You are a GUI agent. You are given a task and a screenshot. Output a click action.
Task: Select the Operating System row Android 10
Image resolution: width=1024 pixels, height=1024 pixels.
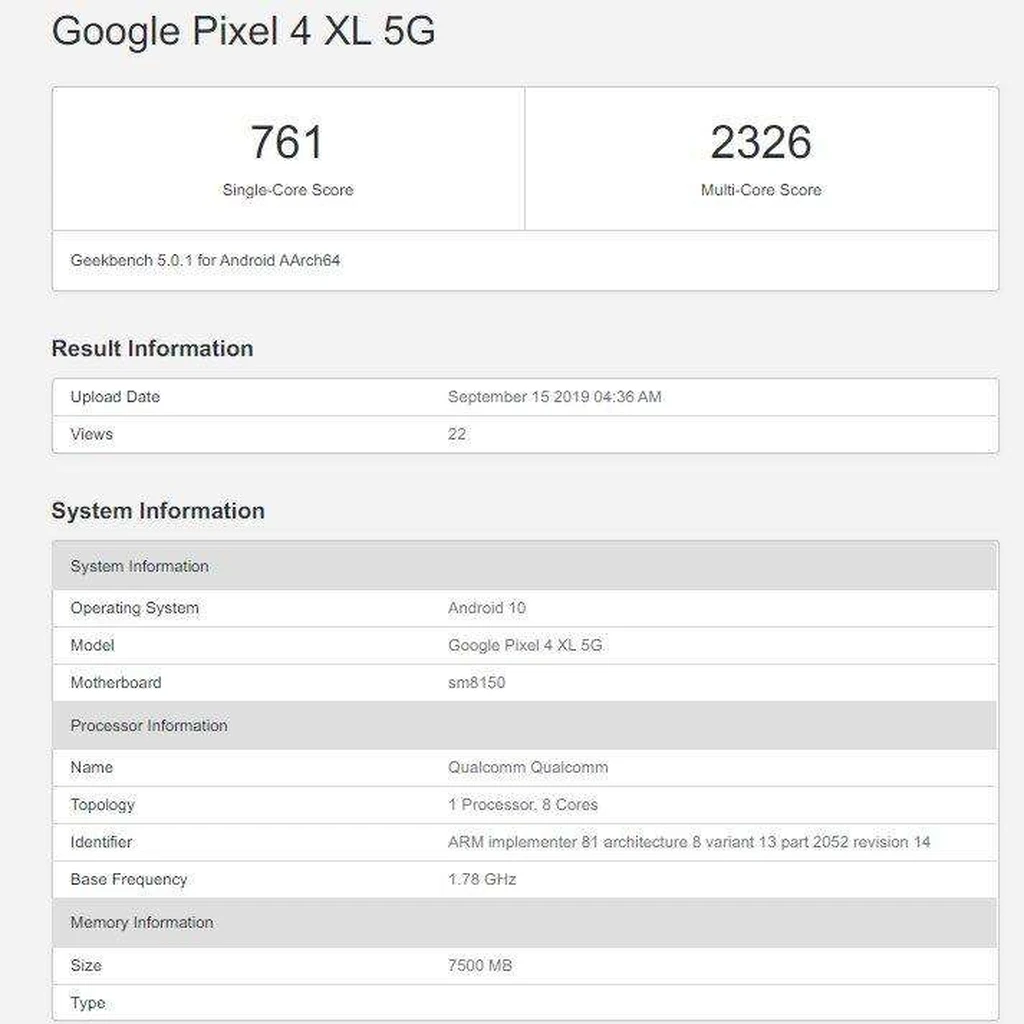click(525, 608)
